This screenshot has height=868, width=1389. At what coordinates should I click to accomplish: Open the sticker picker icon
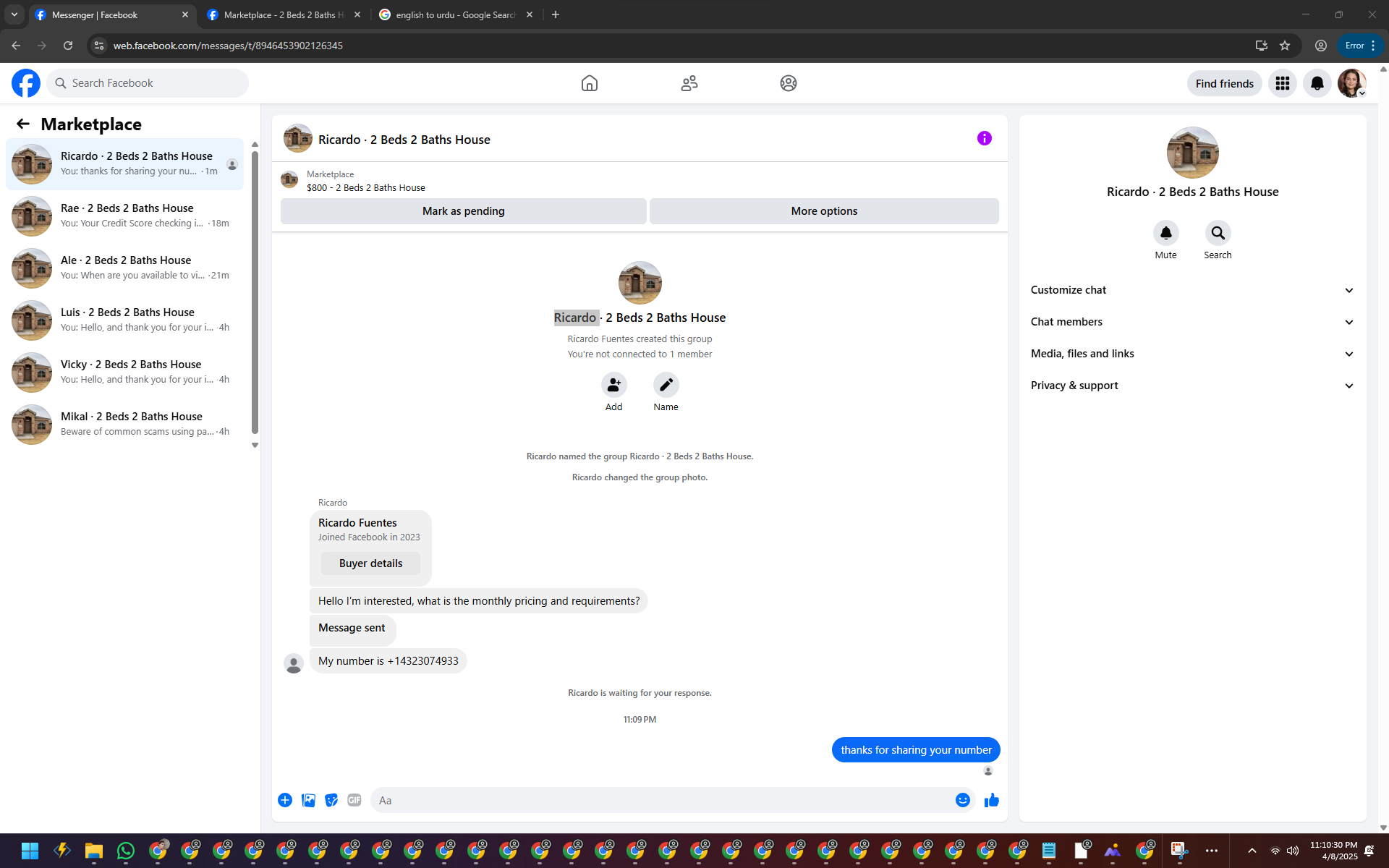click(331, 800)
